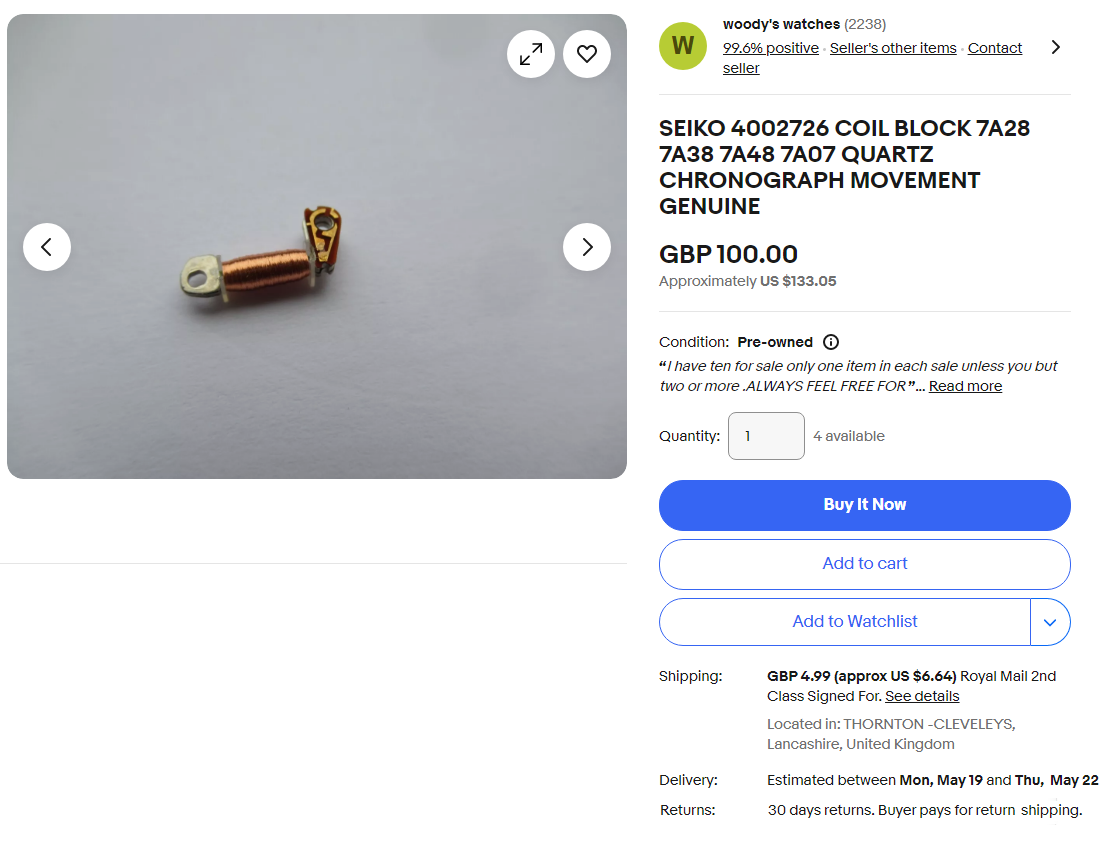Expand the Add to Watchlist dropdown arrow
Screen dimensions: 1111x845
(x=1050, y=621)
